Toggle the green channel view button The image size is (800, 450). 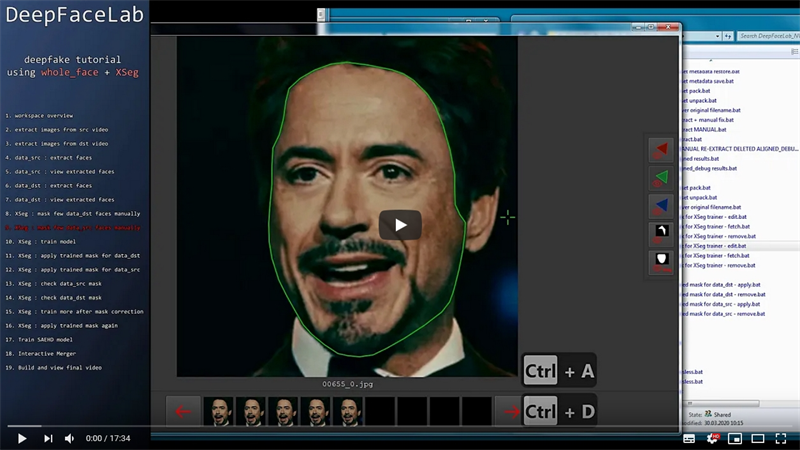pos(661,178)
